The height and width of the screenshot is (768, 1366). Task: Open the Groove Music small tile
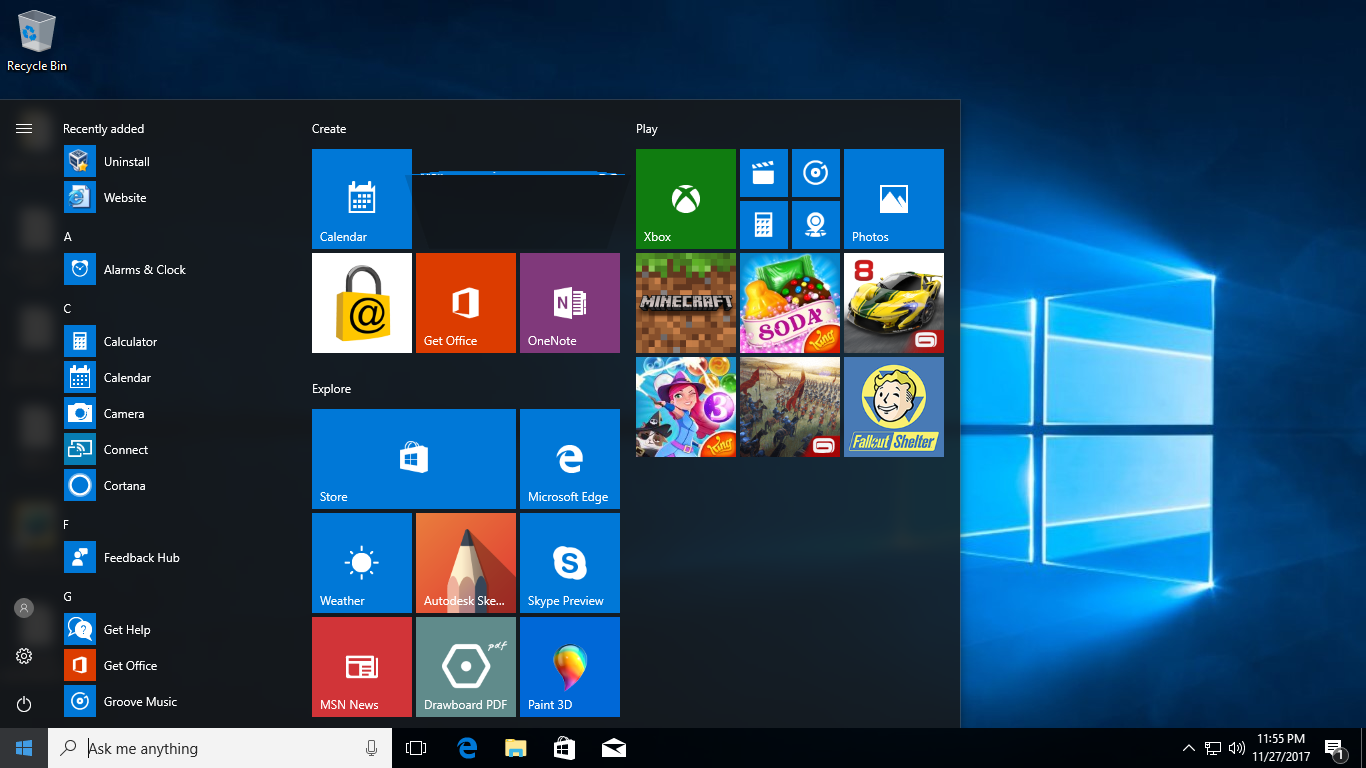816,173
